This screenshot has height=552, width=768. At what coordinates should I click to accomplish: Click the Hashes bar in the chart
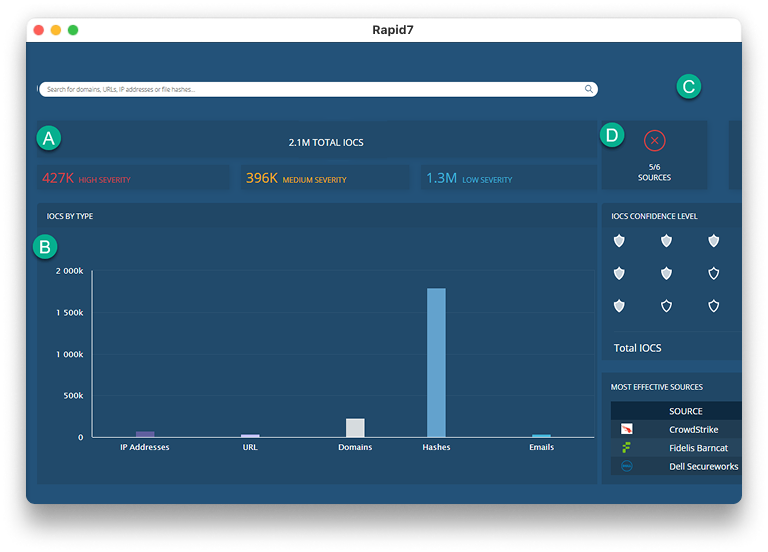pyautogui.click(x=436, y=362)
